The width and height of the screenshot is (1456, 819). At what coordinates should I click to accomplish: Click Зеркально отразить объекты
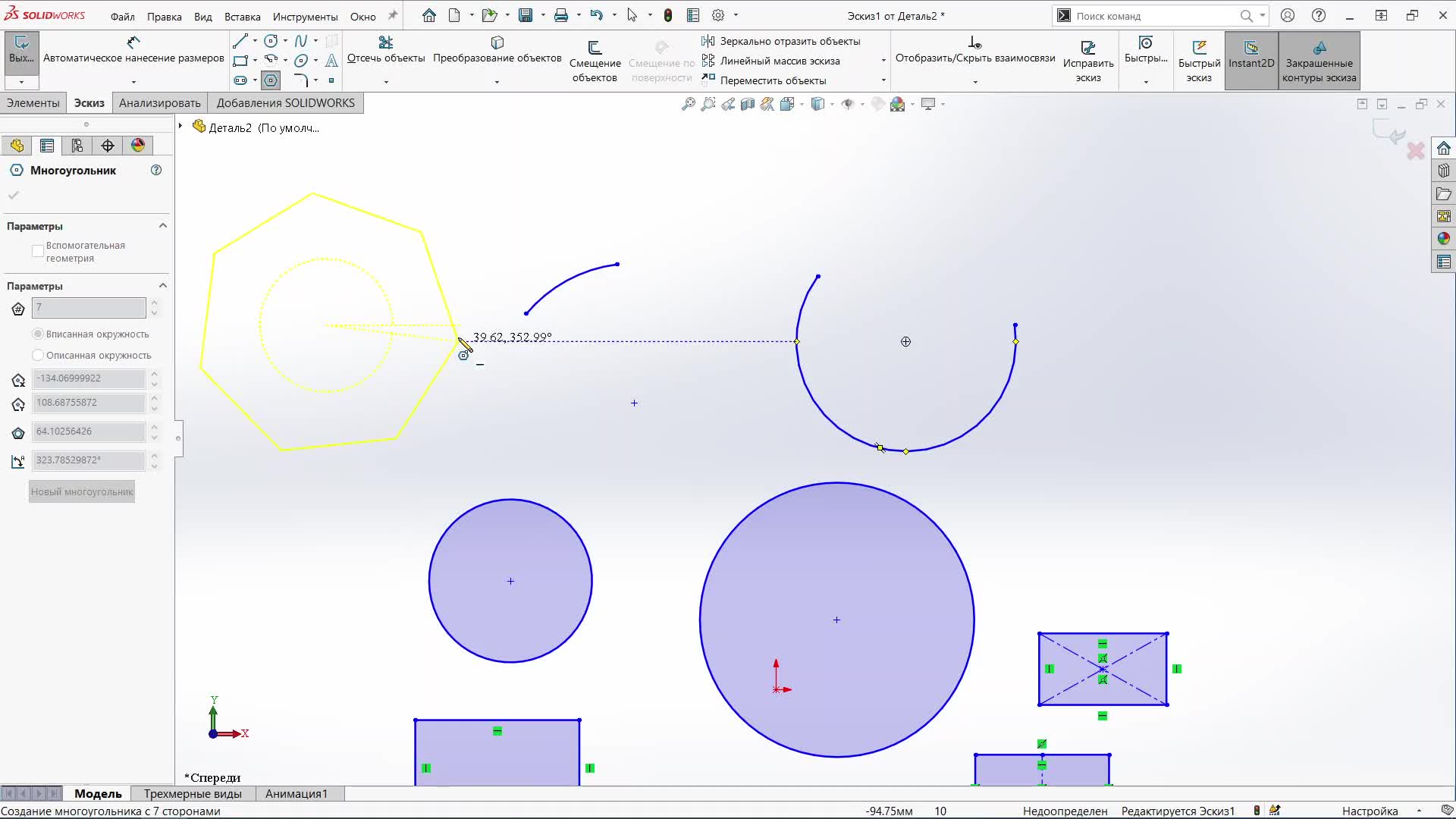[x=781, y=41]
